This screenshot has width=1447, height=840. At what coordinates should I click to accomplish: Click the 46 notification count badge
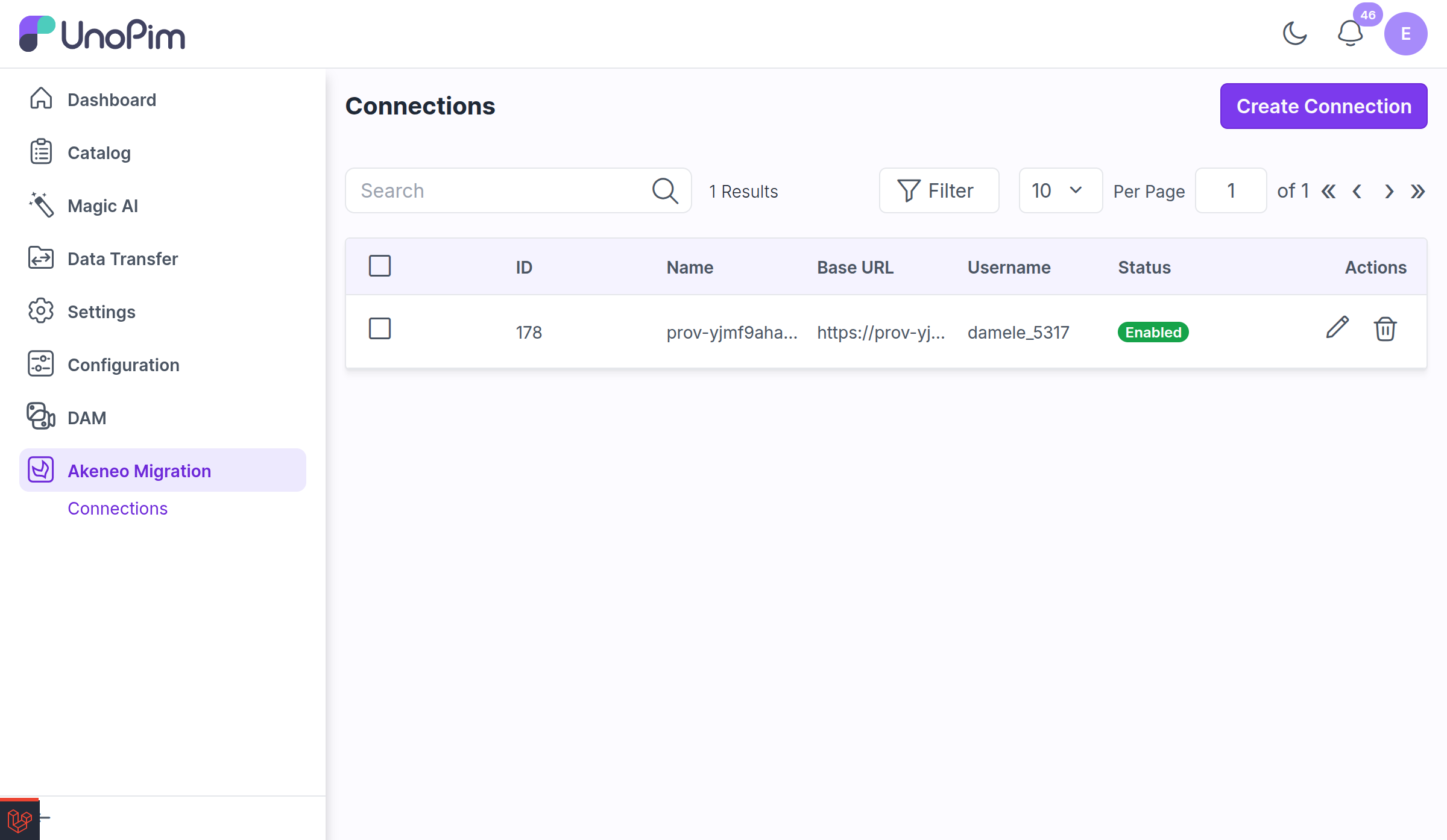coord(1368,15)
